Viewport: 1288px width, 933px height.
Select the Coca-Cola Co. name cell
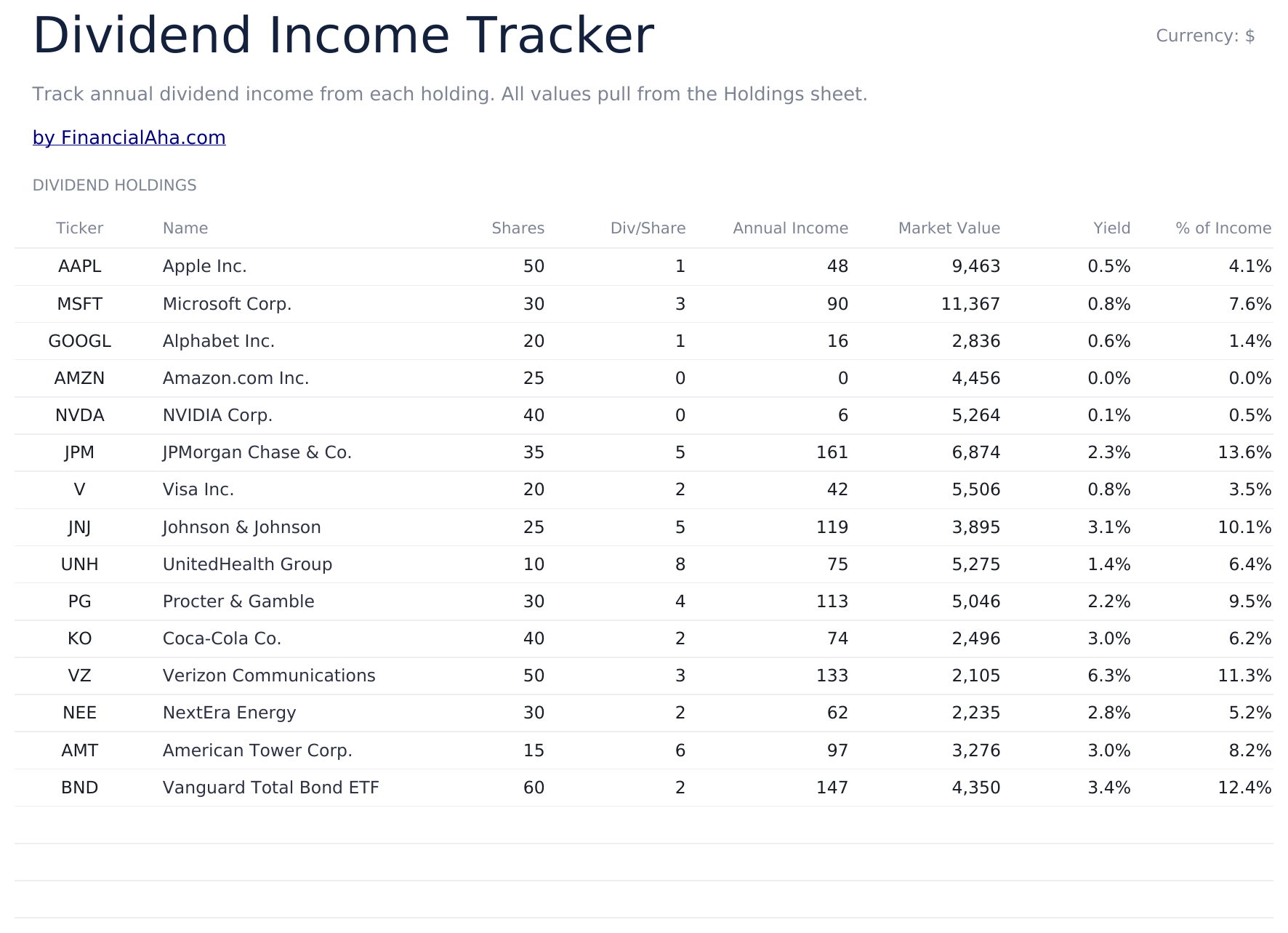[222, 638]
